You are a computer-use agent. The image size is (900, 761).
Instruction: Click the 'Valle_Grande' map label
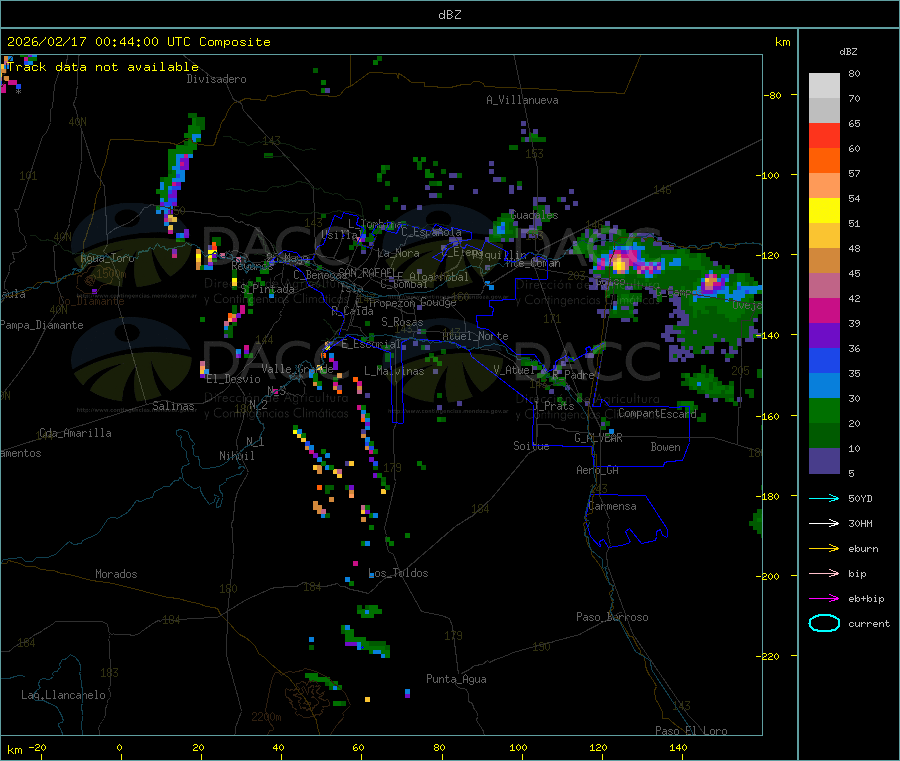tap(297, 368)
